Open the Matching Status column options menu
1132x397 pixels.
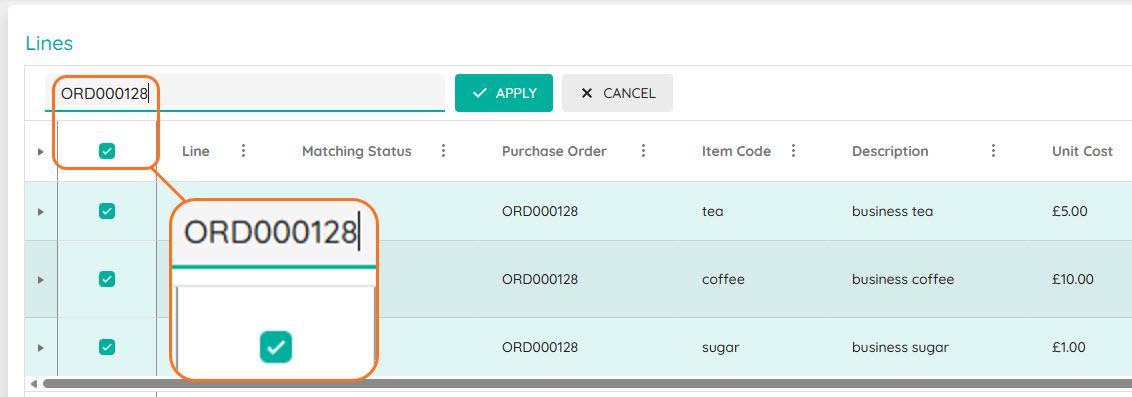443,151
